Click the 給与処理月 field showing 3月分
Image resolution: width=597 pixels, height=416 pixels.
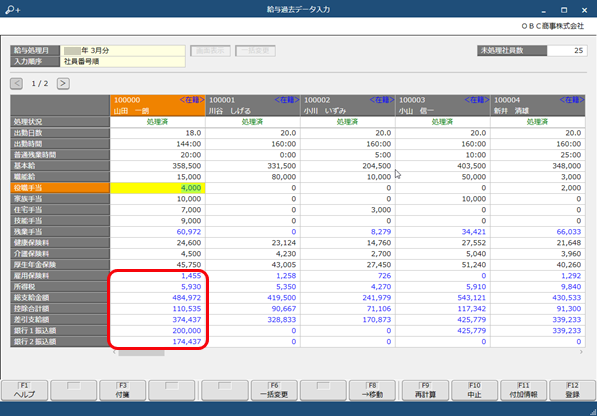point(123,50)
